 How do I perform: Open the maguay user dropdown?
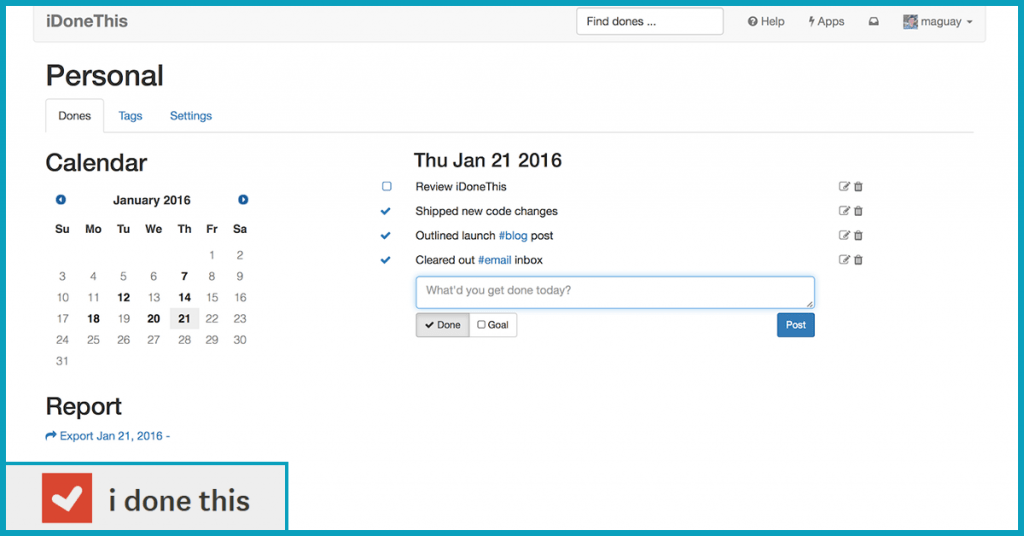[938, 22]
